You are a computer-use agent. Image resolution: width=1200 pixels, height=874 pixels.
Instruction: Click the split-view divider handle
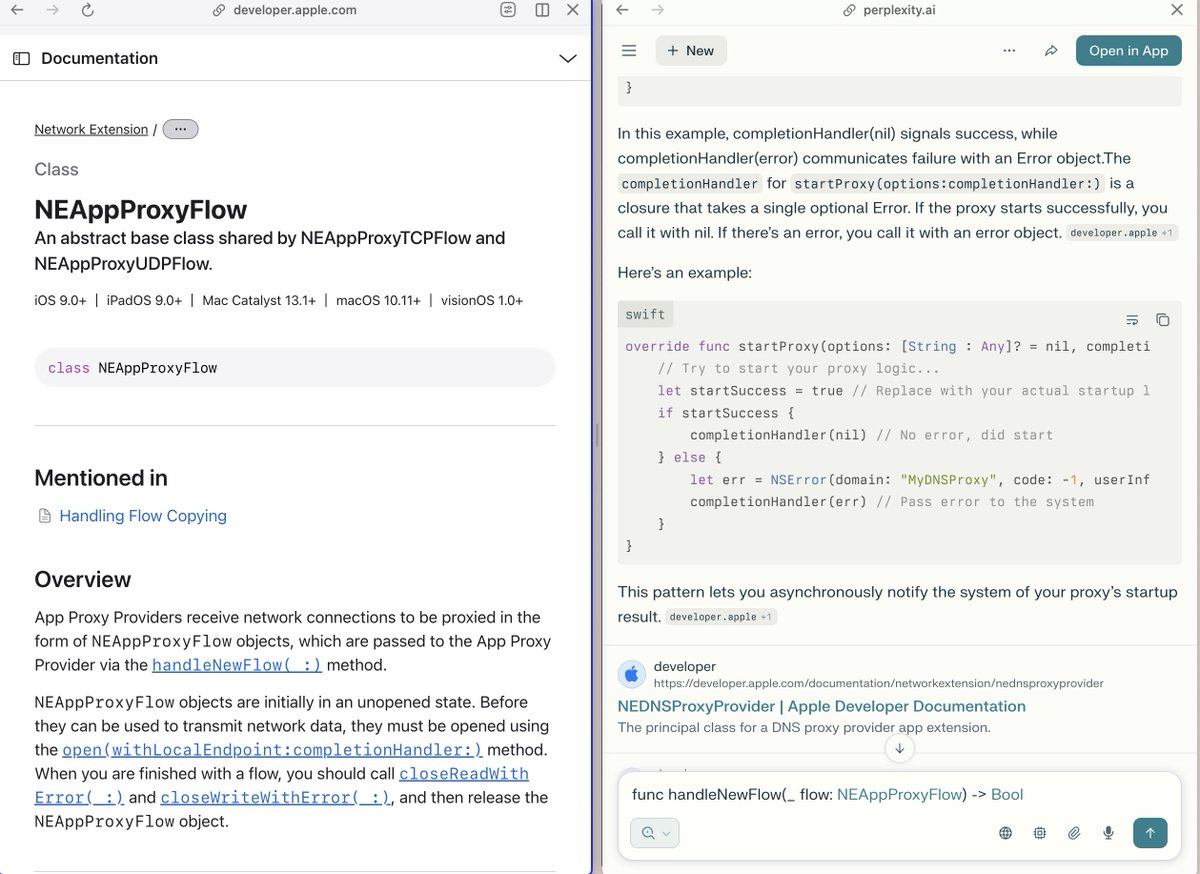(596, 436)
